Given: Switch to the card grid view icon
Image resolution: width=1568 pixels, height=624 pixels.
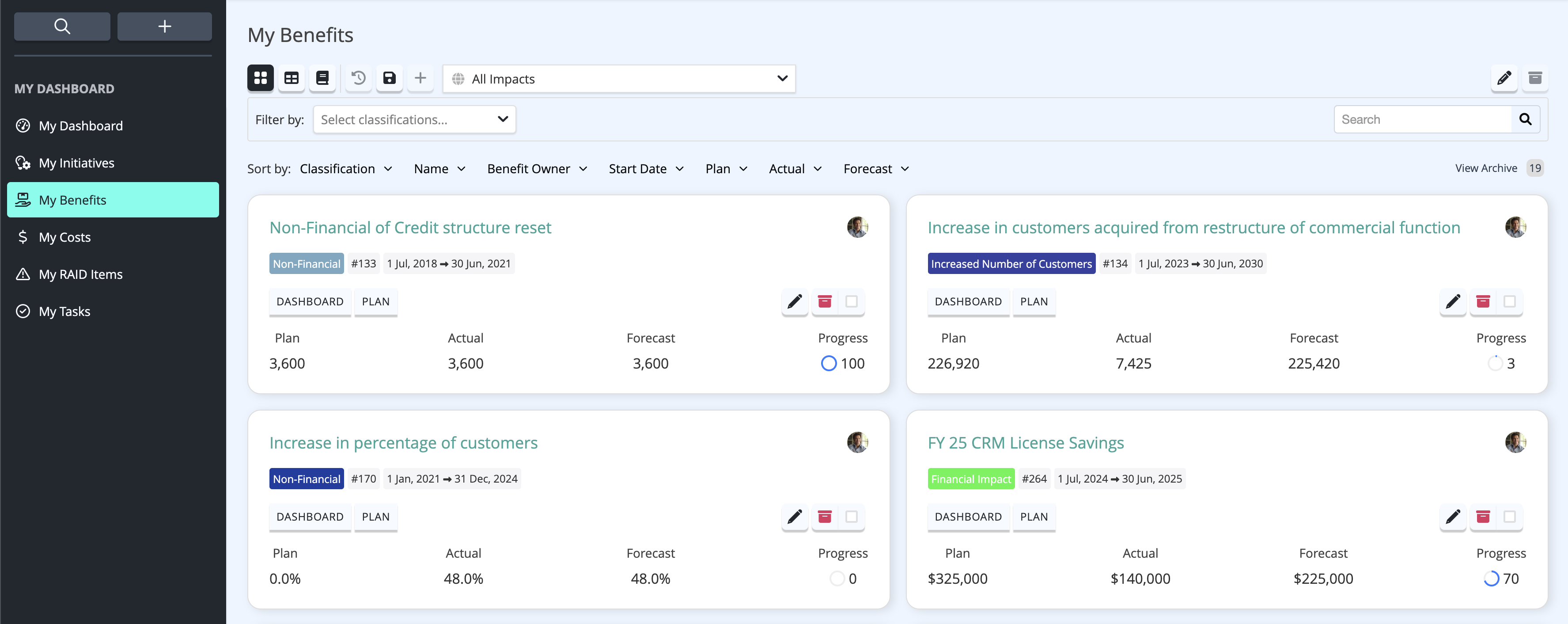Looking at the screenshot, I should (x=261, y=78).
